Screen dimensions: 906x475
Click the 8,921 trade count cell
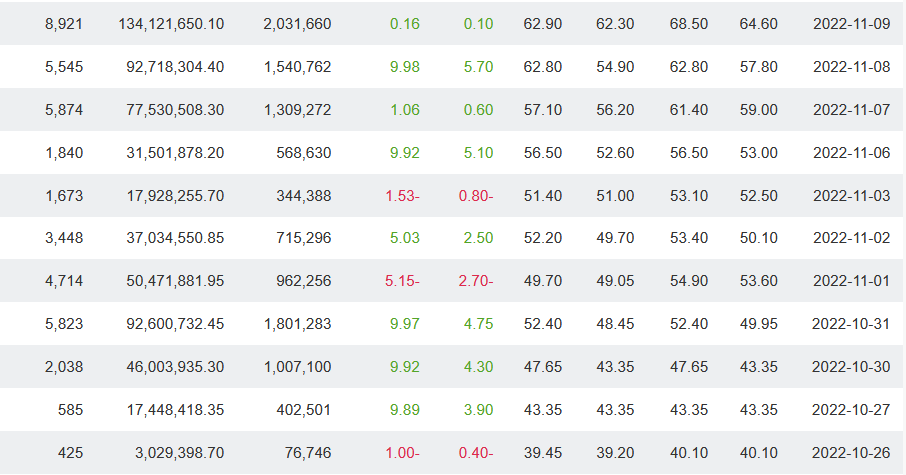pos(64,23)
